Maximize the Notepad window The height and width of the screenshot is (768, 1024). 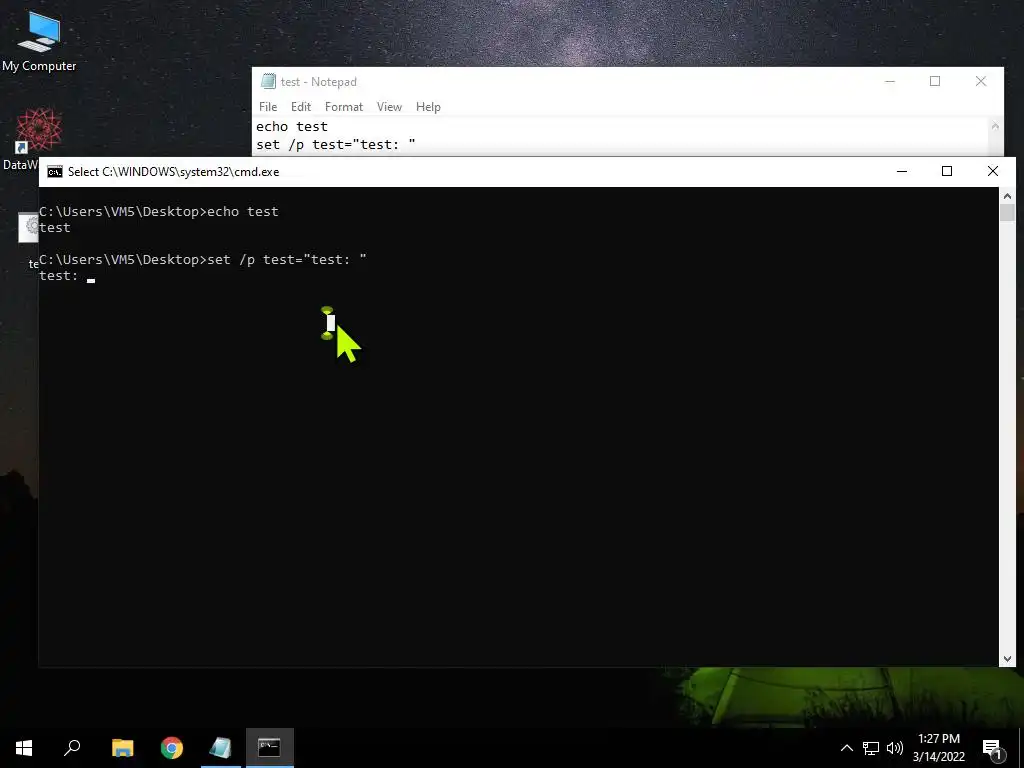[x=935, y=82]
